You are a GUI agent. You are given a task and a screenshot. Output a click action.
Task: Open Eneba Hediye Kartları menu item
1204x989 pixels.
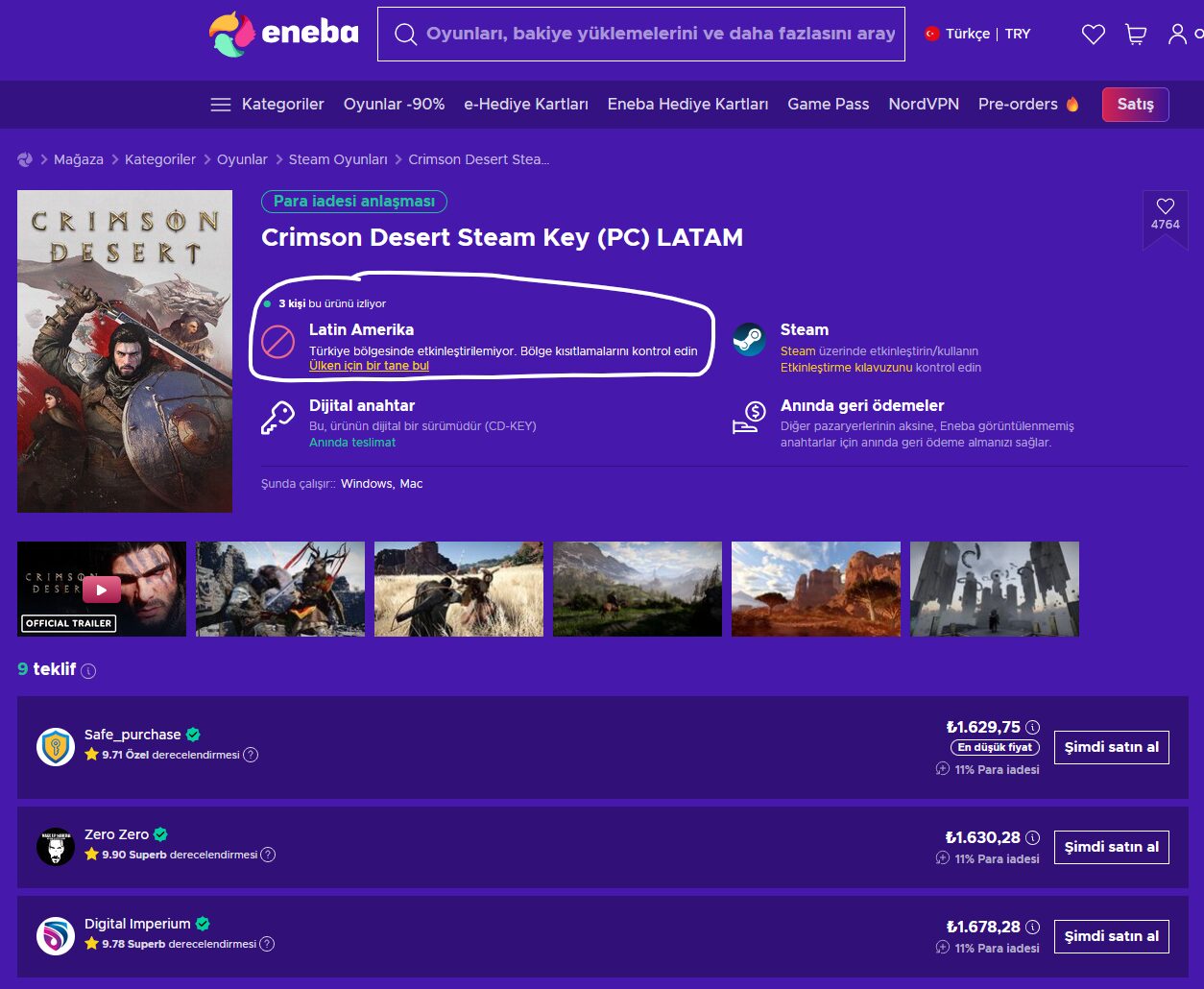coord(687,105)
